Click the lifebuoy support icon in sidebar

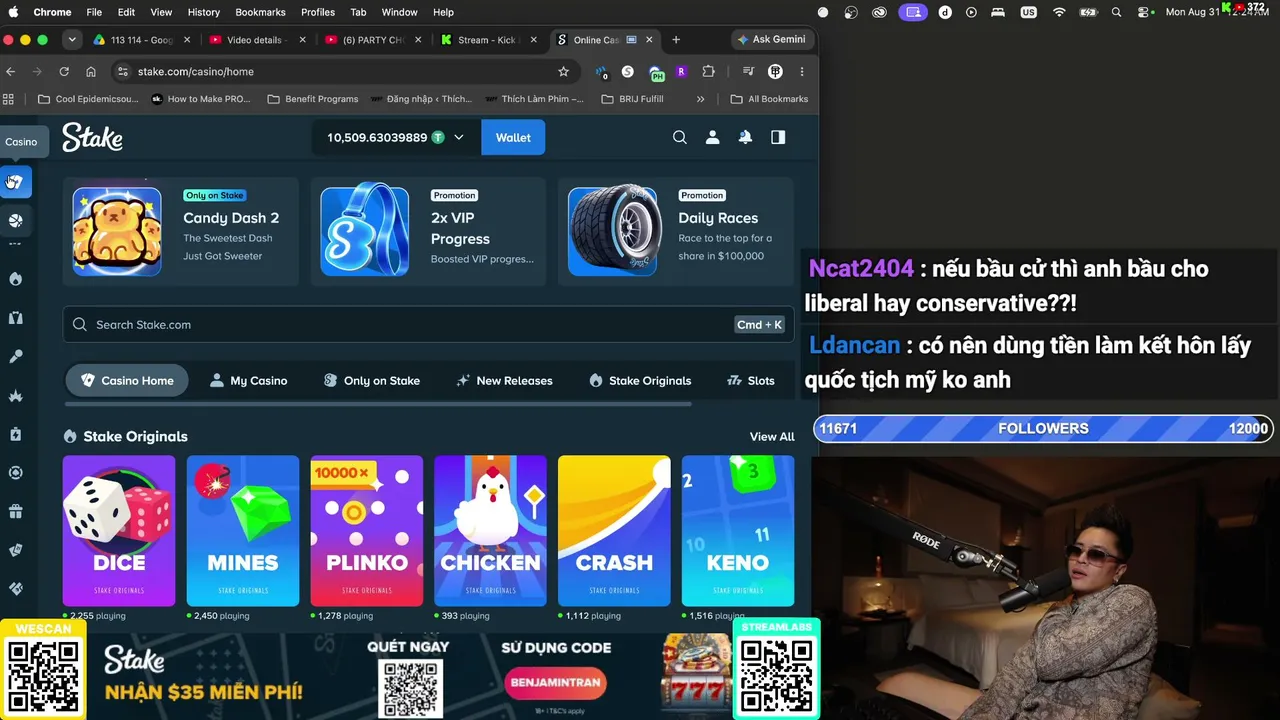click(x=16, y=472)
